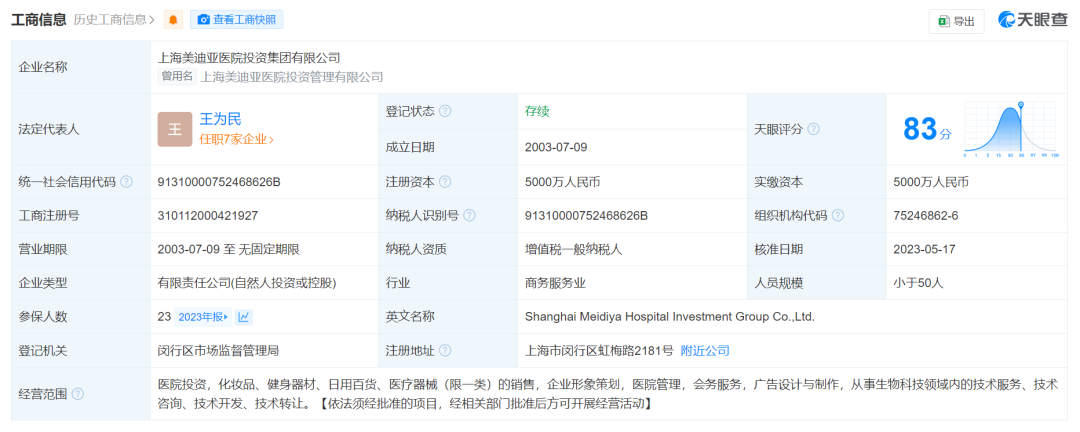The height and width of the screenshot is (432, 1080).
Task: Open the 查看工商快照 snapshot button
Action: 236,20
